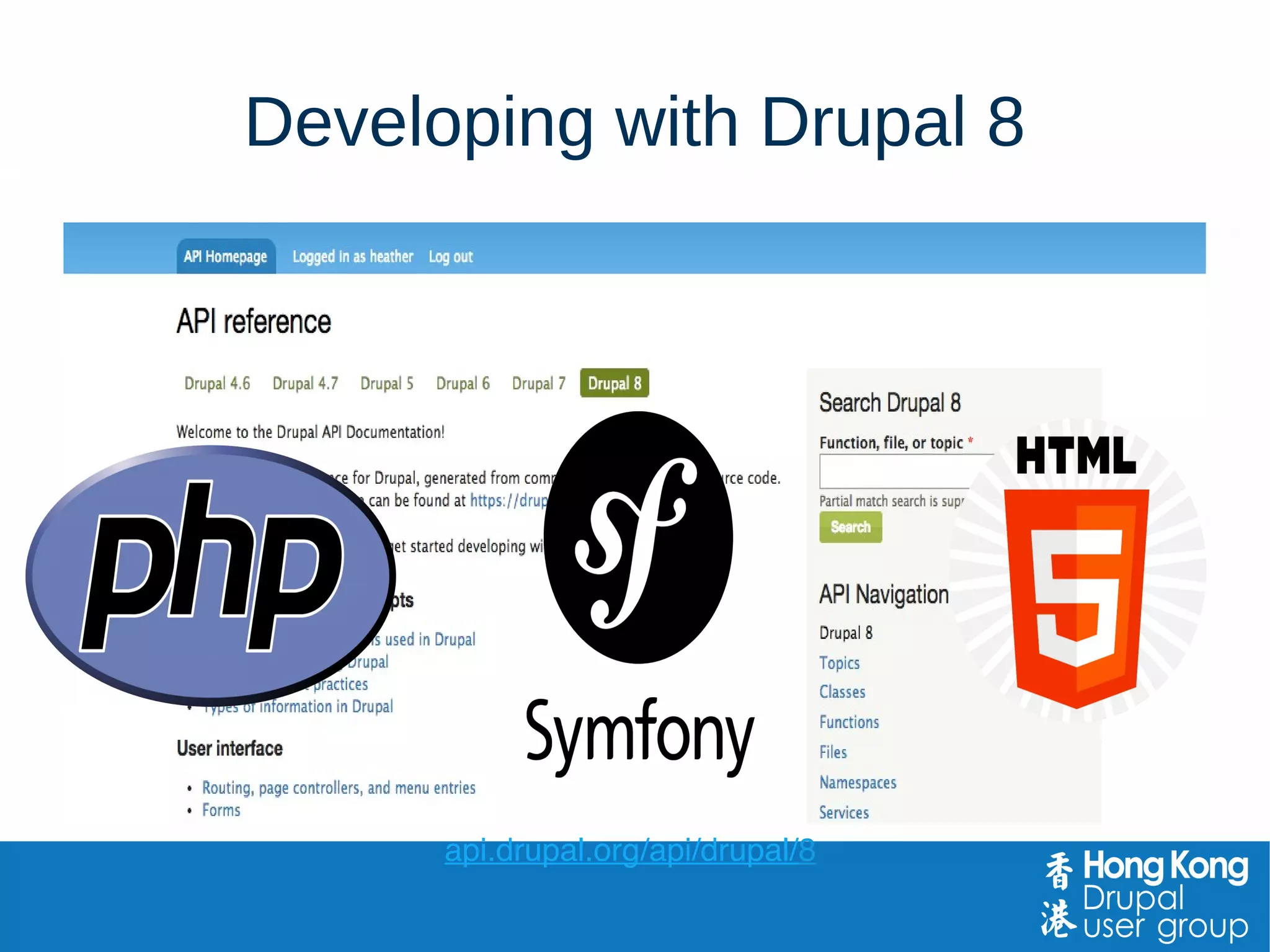Click the API Navigation heading

884,594
